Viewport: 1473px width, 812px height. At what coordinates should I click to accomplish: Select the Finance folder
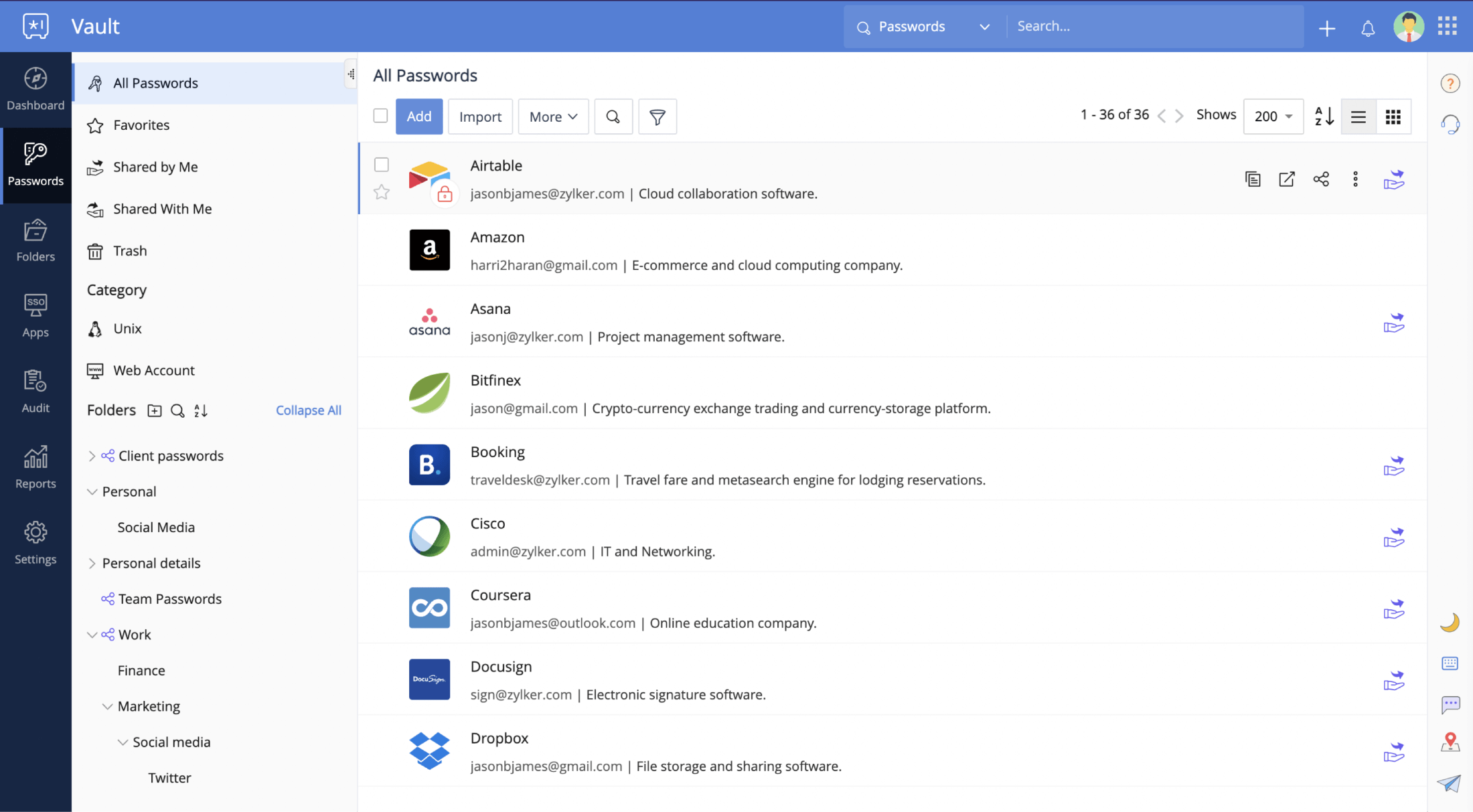141,670
